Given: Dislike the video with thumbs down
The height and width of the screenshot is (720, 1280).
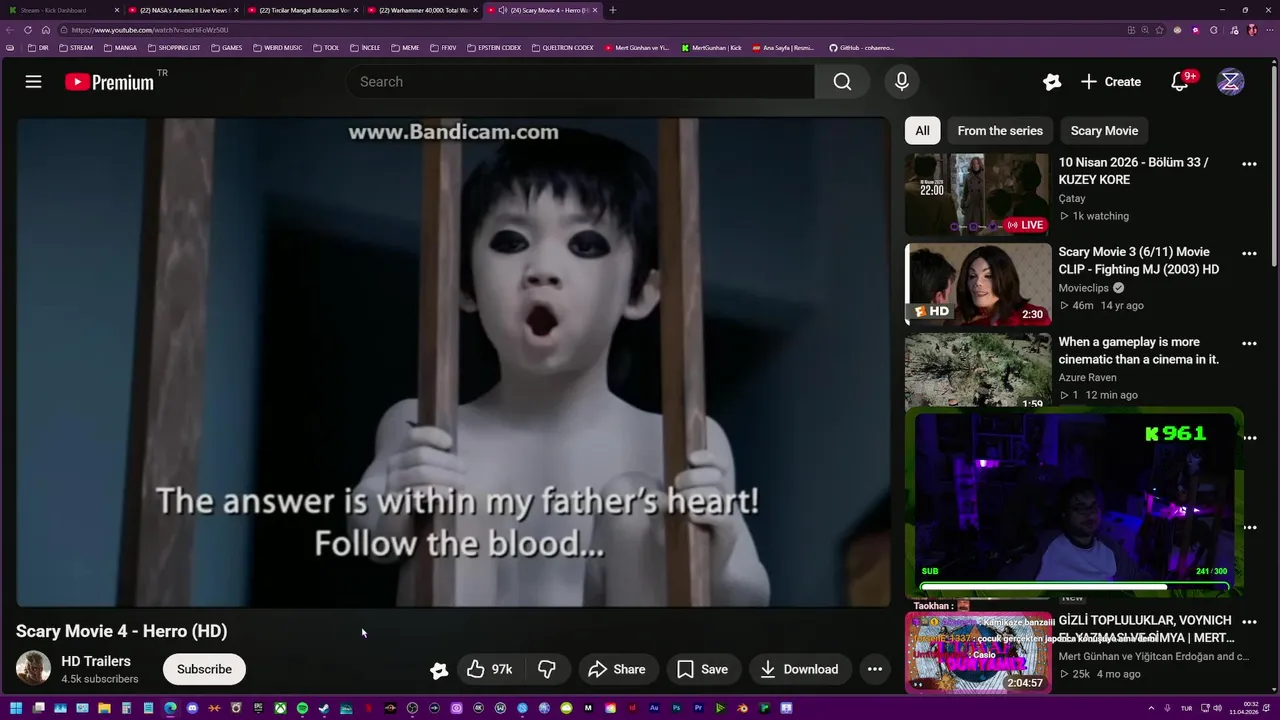Looking at the screenshot, I should pos(547,669).
